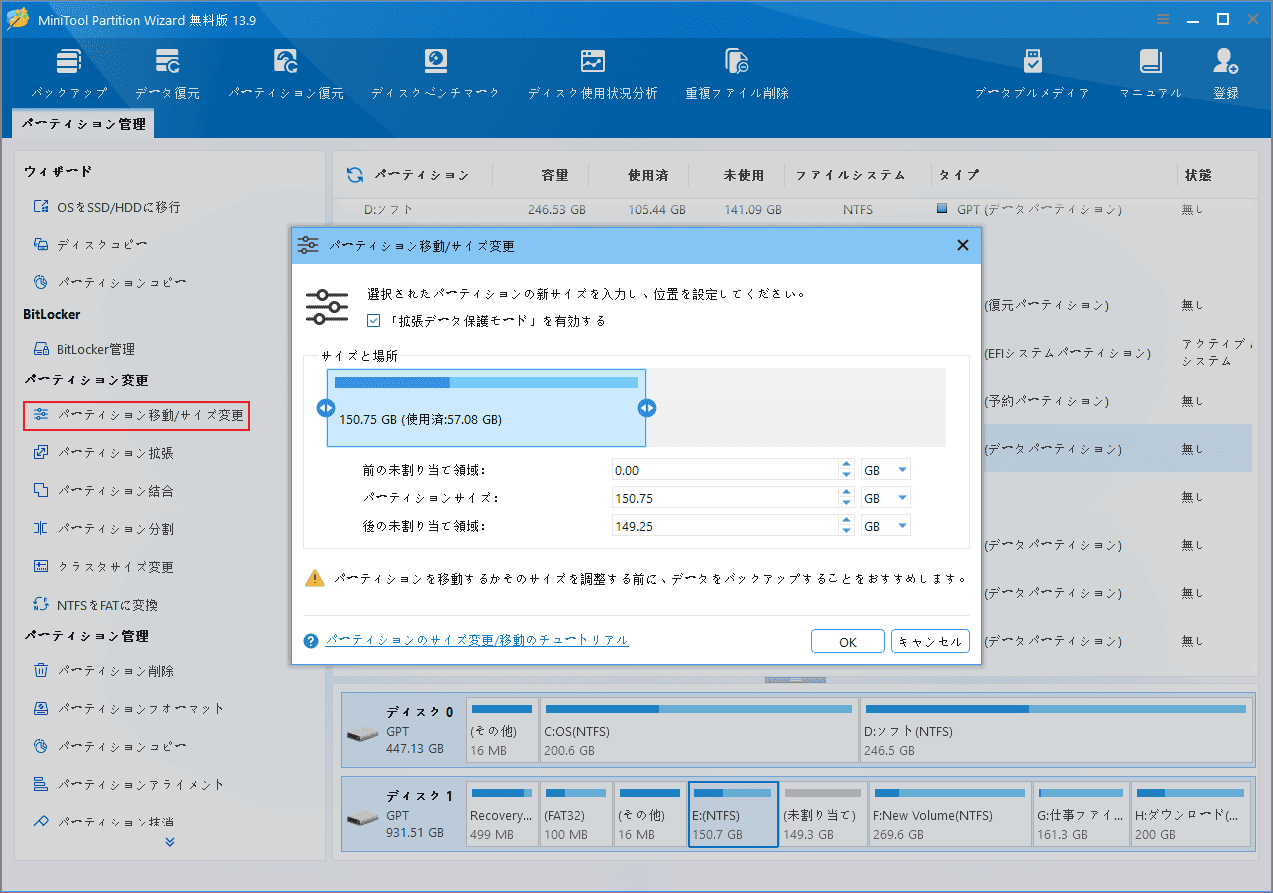Viewport: 1273px width, 893px height.
Task: Select the Recovery 499 MB partition block
Action: click(x=502, y=815)
